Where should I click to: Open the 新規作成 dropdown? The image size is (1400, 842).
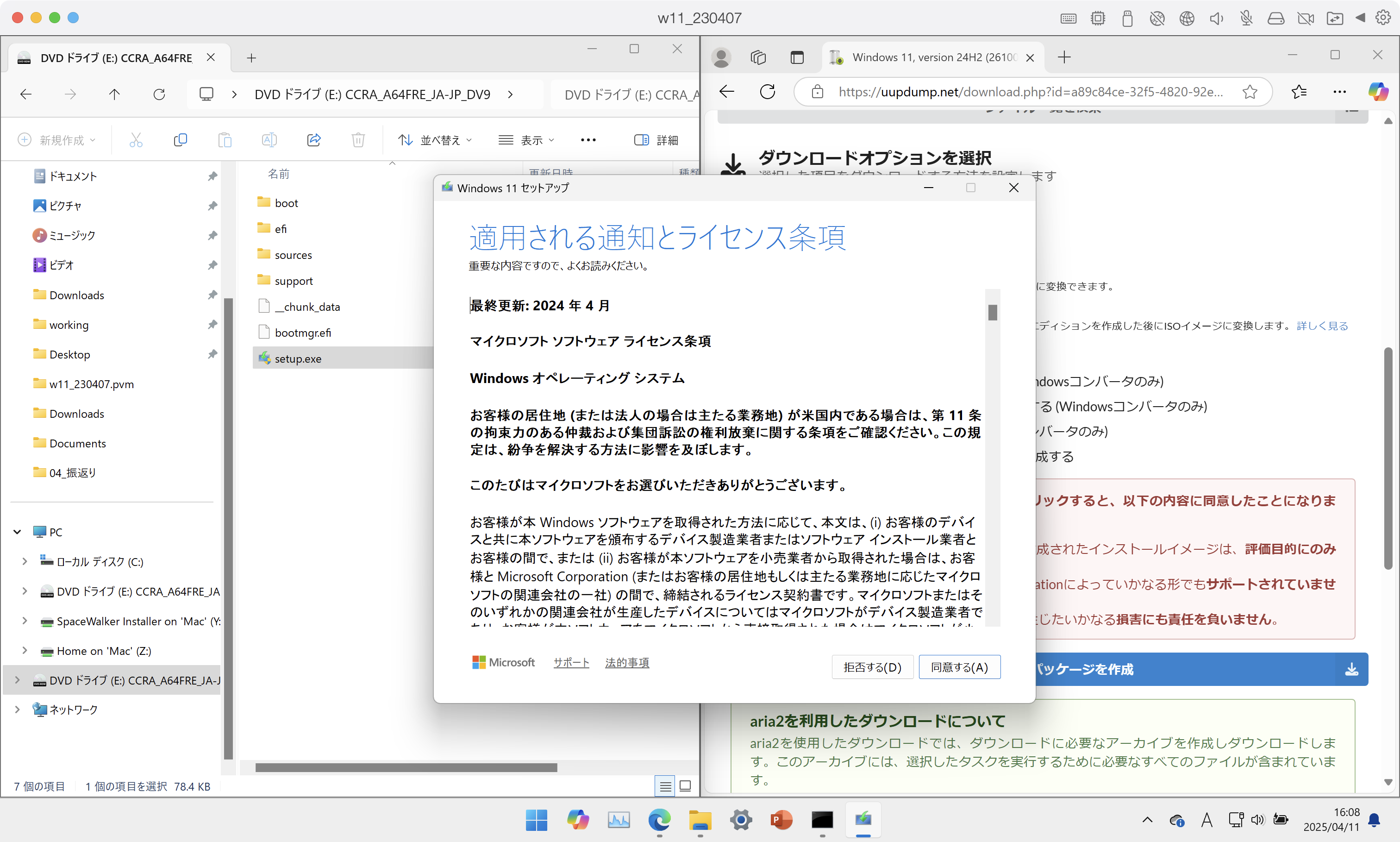(x=57, y=140)
